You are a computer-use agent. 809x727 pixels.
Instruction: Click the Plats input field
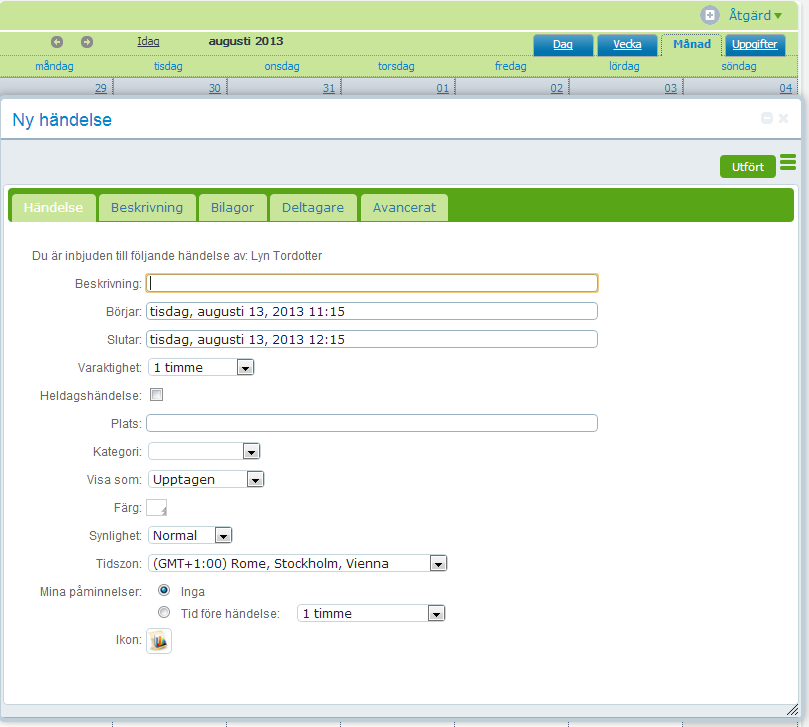[372, 423]
